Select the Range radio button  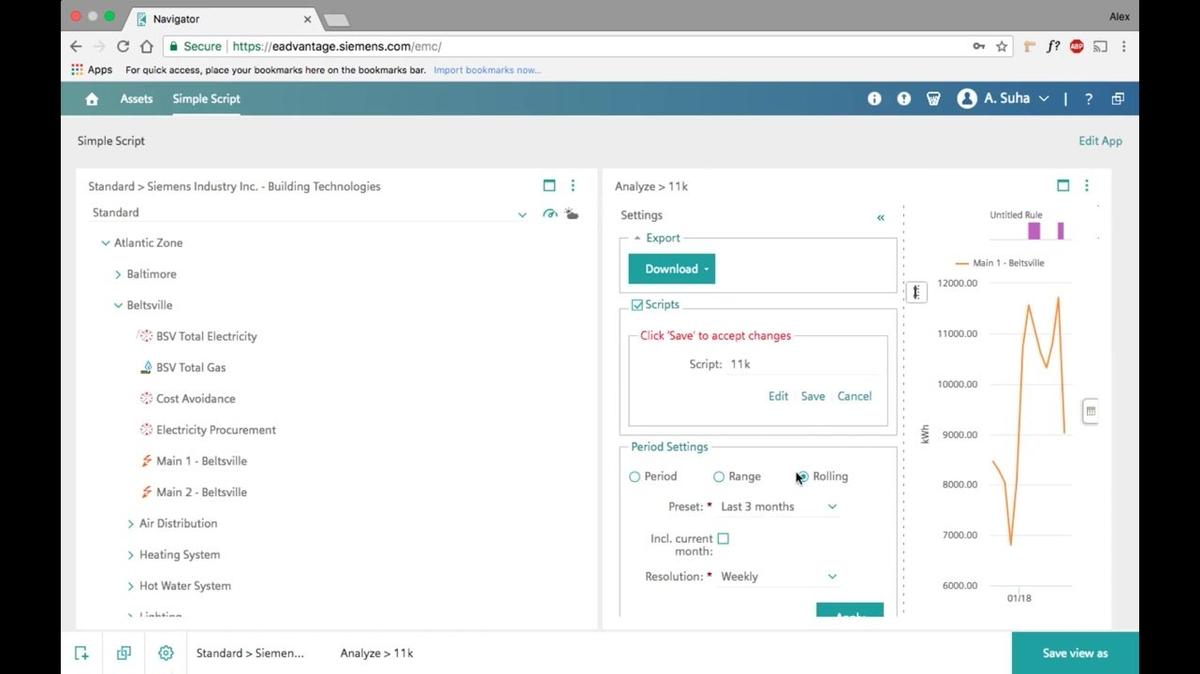click(719, 477)
